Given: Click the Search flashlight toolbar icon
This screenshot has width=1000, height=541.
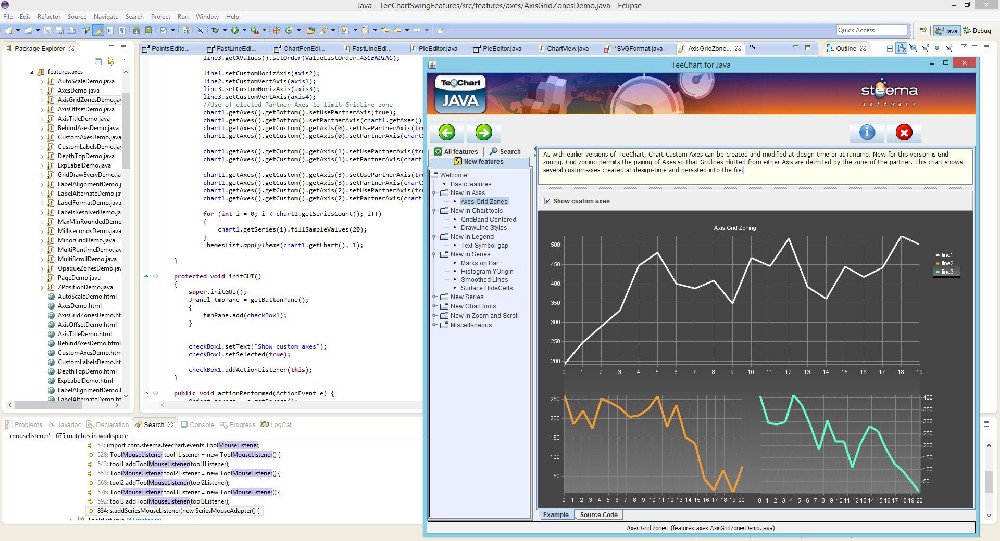Looking at the screenshot, I should click(323, 30).
